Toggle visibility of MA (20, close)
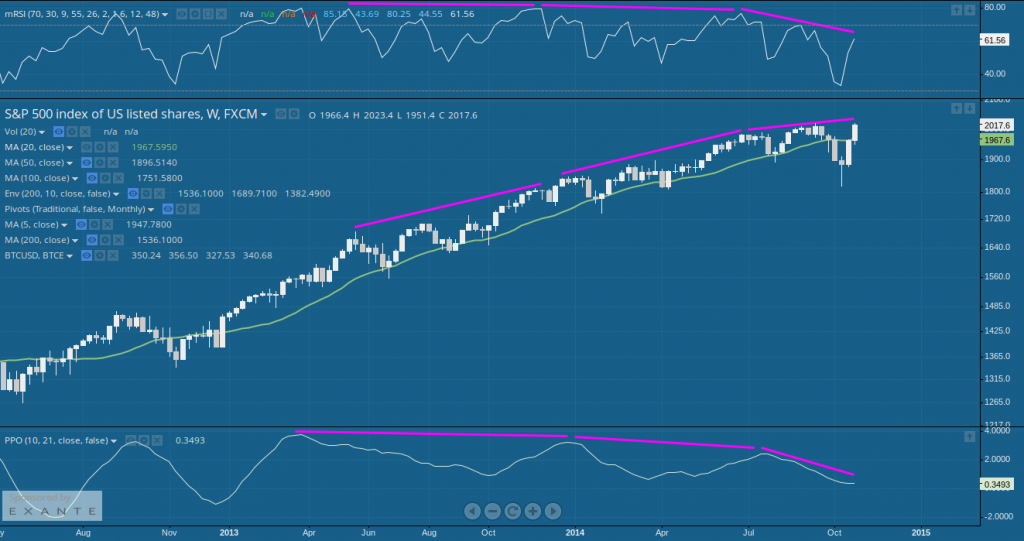The image size is (1024, 541). (x=86, y=147)
